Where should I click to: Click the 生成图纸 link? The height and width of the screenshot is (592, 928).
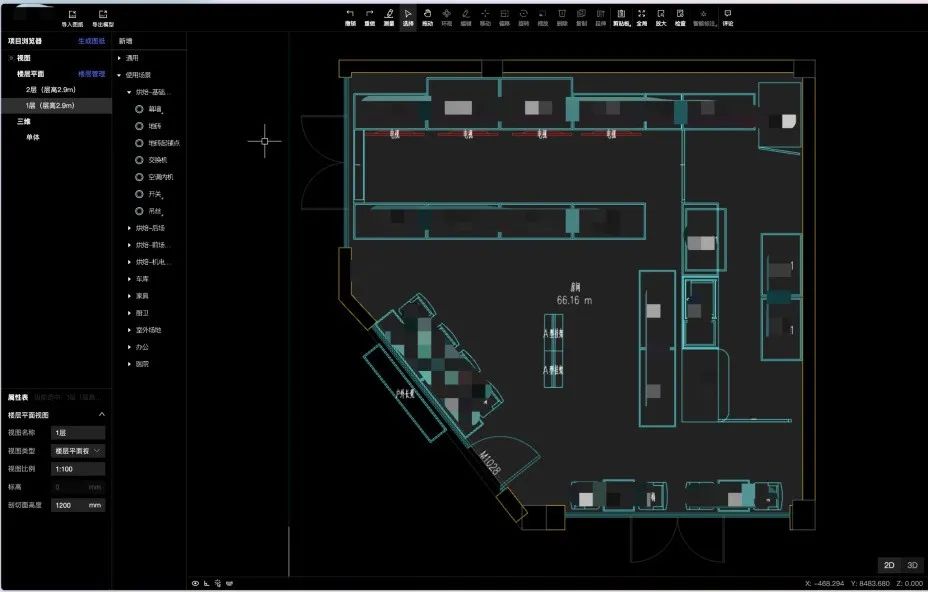[91, 41]
